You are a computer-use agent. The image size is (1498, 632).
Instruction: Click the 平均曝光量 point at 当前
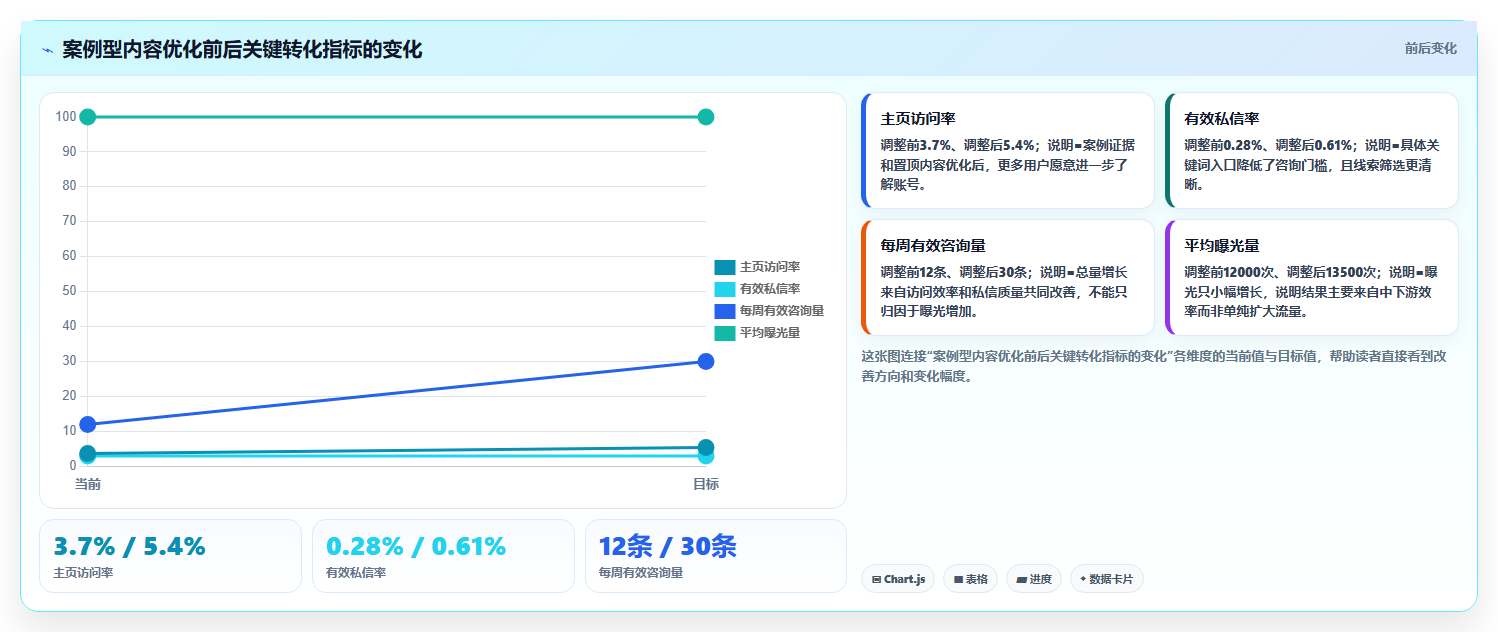[x=88, y=117]
